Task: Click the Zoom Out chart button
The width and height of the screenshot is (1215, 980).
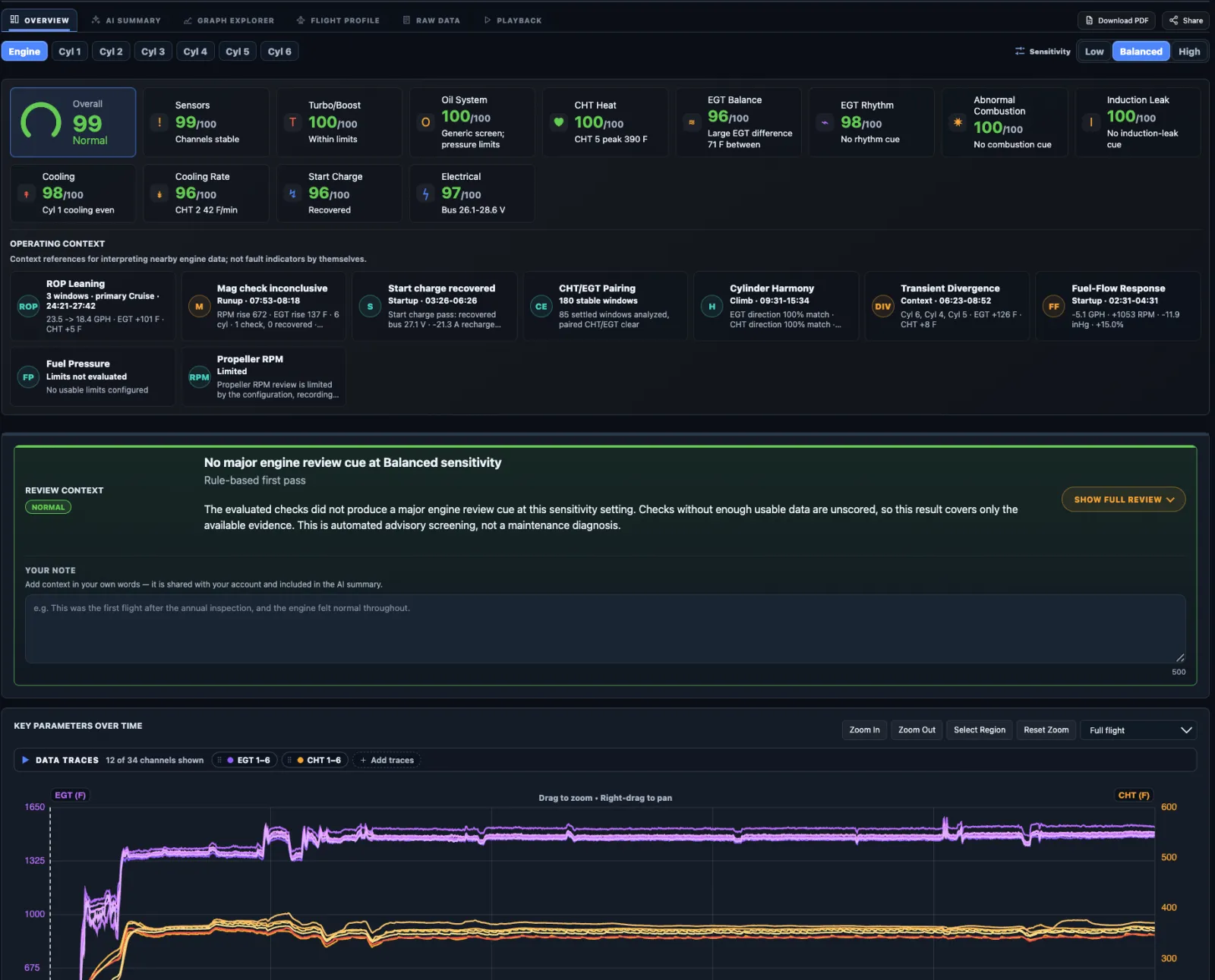Action: (917, 730)
